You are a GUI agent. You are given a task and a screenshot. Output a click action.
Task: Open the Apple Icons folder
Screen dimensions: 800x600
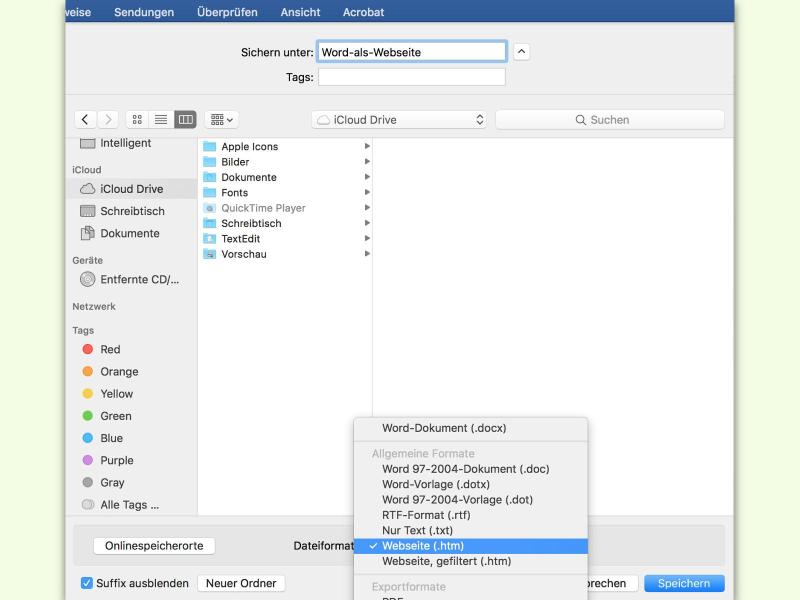(249, 147)
